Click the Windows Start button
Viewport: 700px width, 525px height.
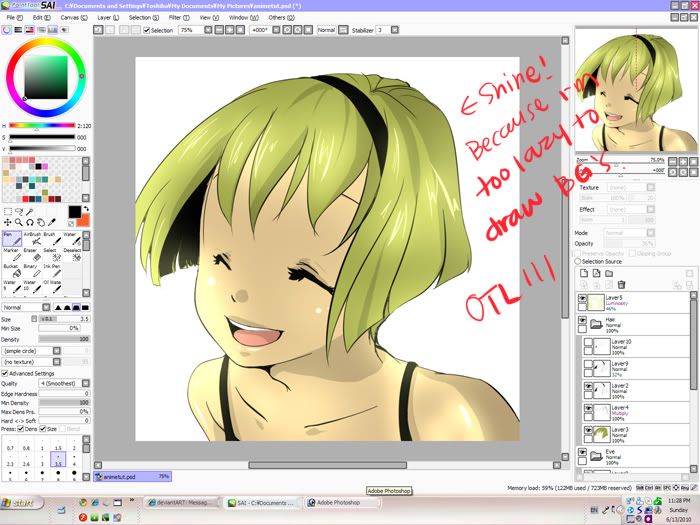click(x=21, y=503)
